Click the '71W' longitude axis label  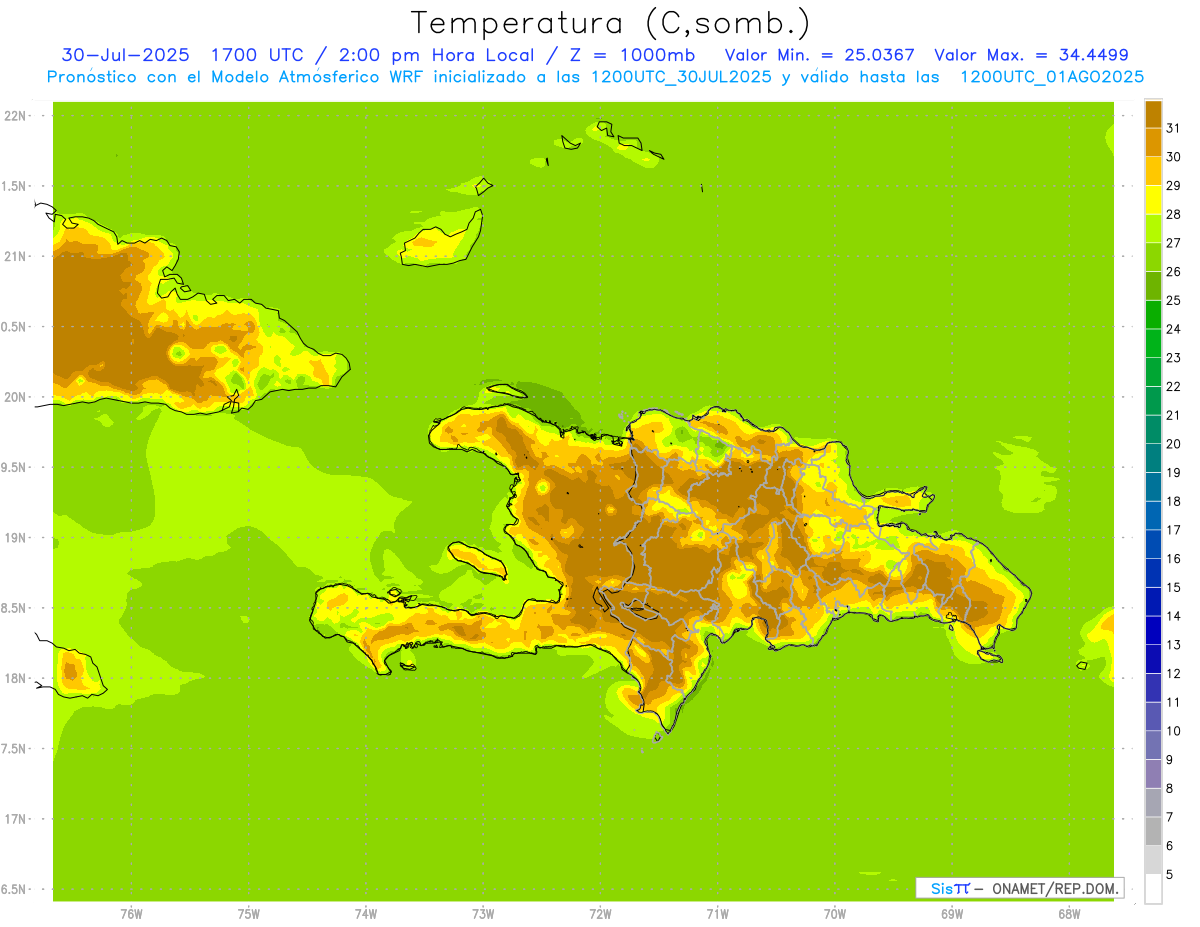tap(717, 914)
